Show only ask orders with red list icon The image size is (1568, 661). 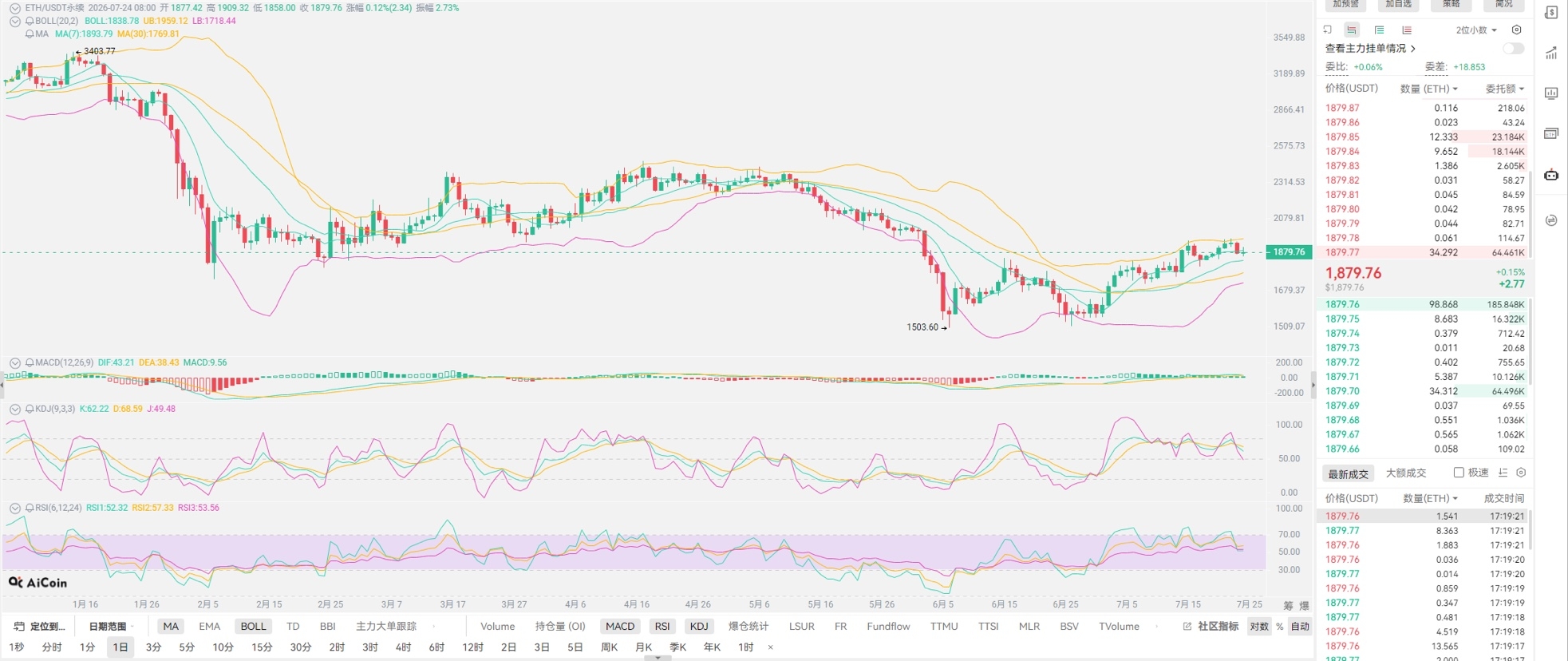1407,30
